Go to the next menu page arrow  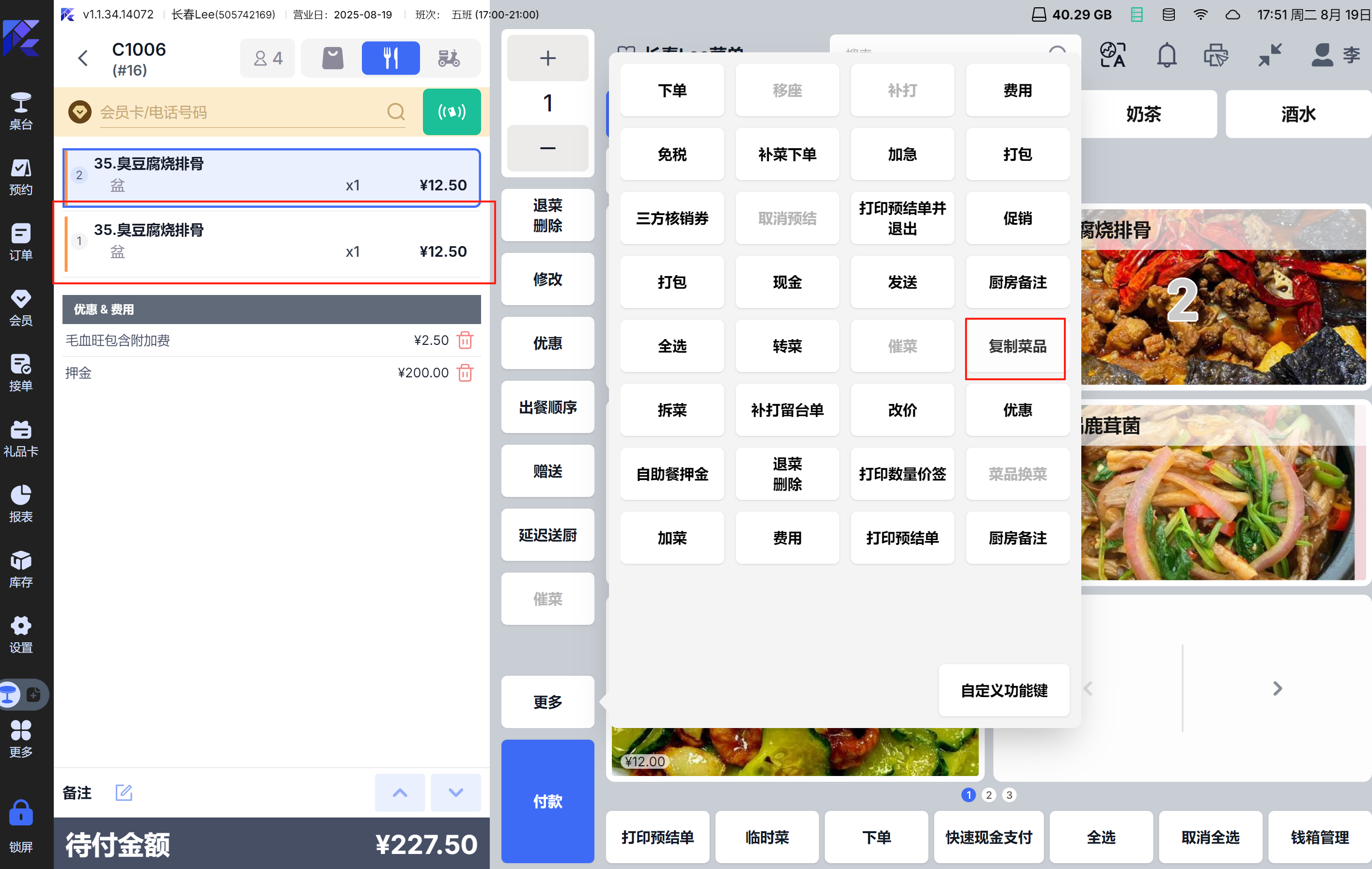pos(1277,688)
